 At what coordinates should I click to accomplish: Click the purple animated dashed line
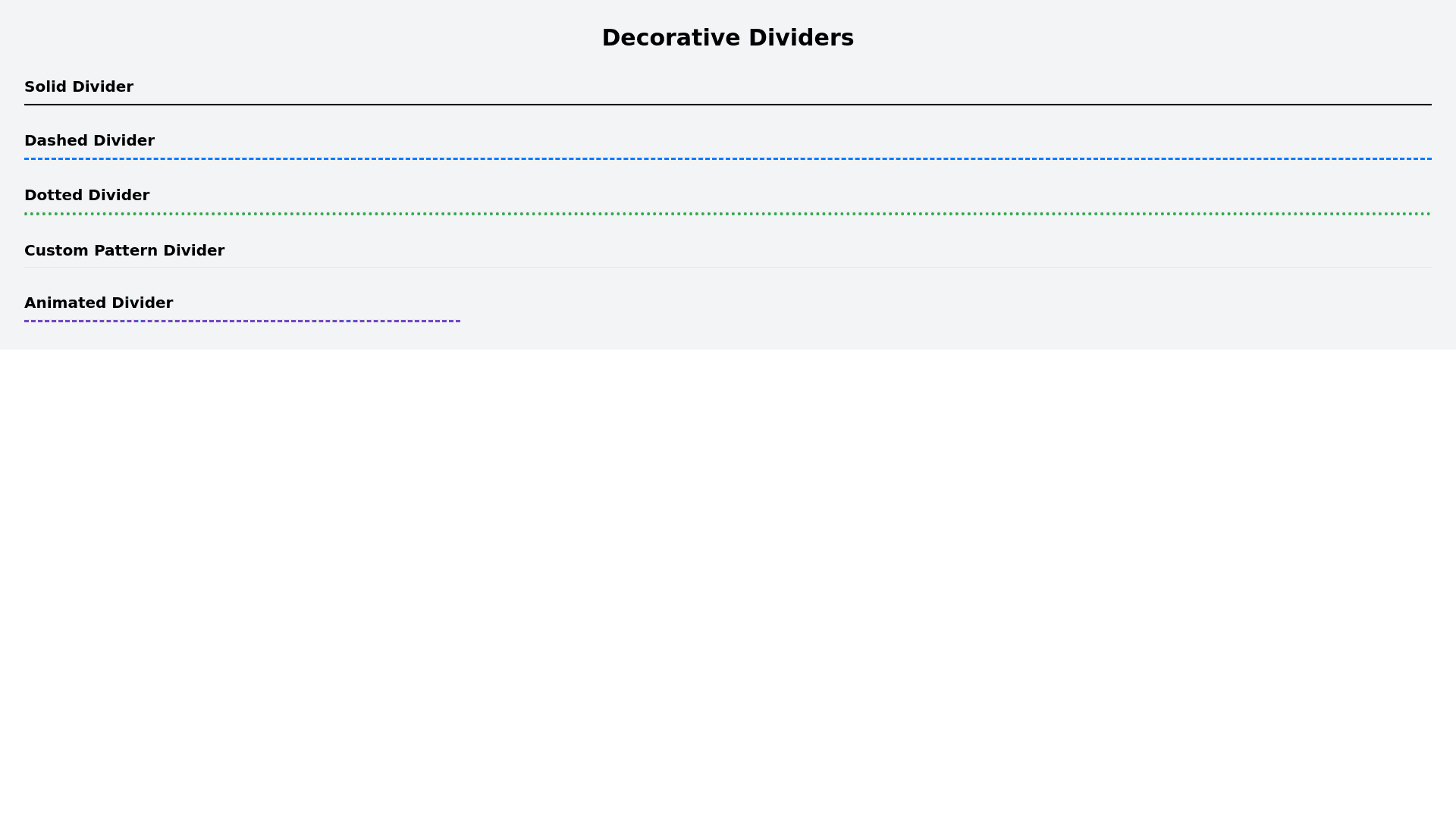[x=243, y=321]
